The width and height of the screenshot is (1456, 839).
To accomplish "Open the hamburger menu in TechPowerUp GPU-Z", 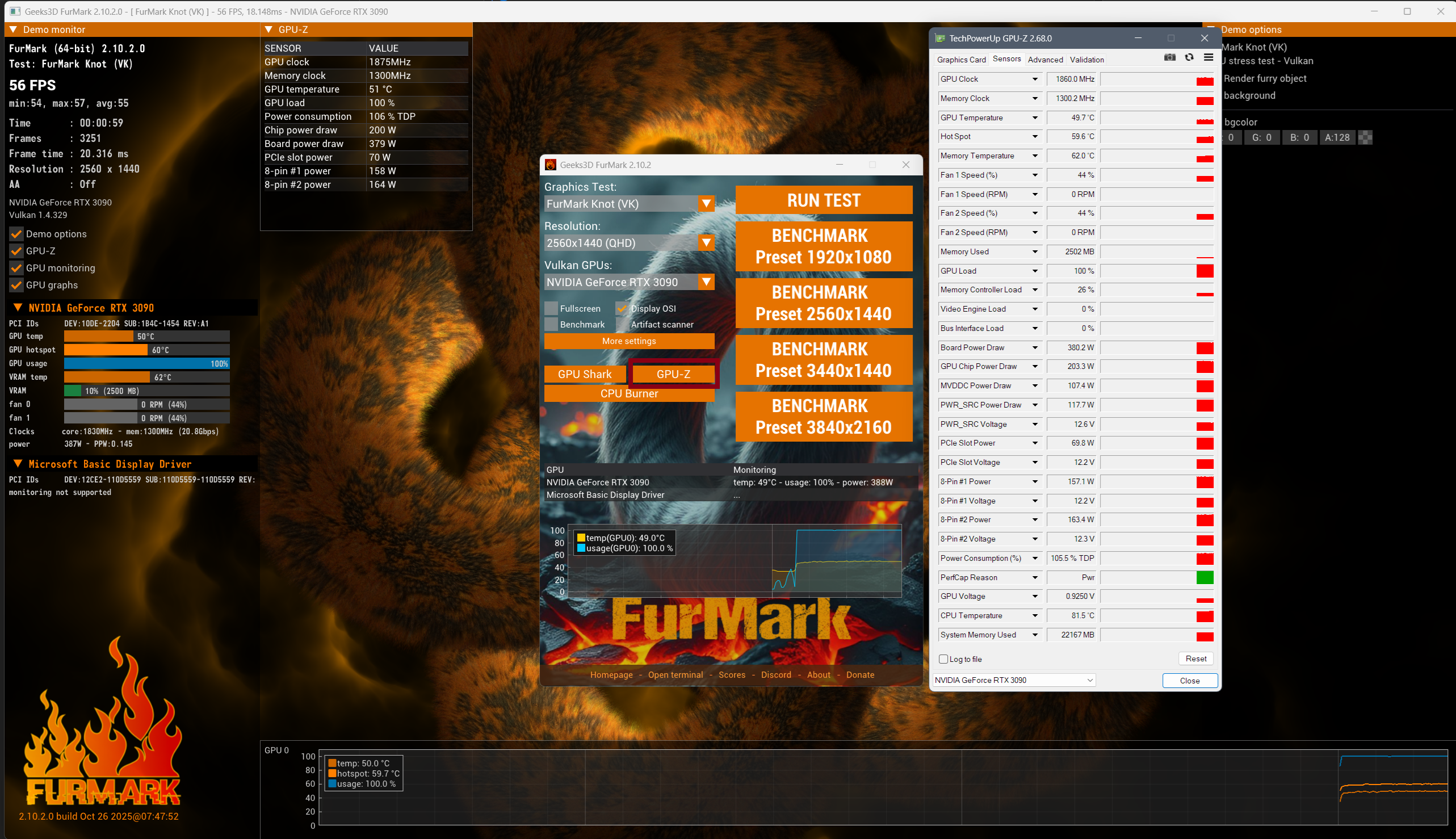I will click(x=1209, y=58).
